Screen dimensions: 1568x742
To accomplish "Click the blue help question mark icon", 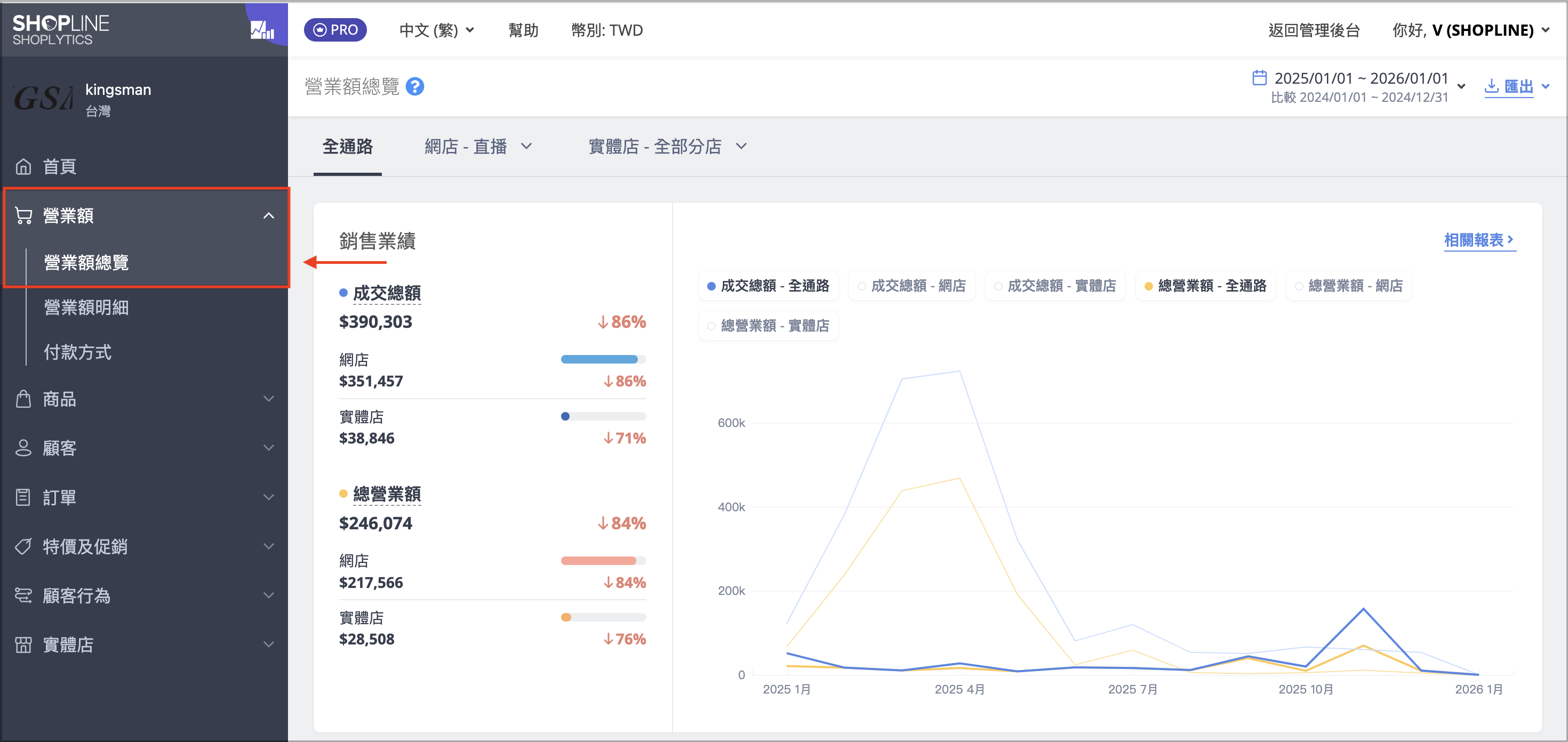I will pyautogui.click(x=414, y=87).
